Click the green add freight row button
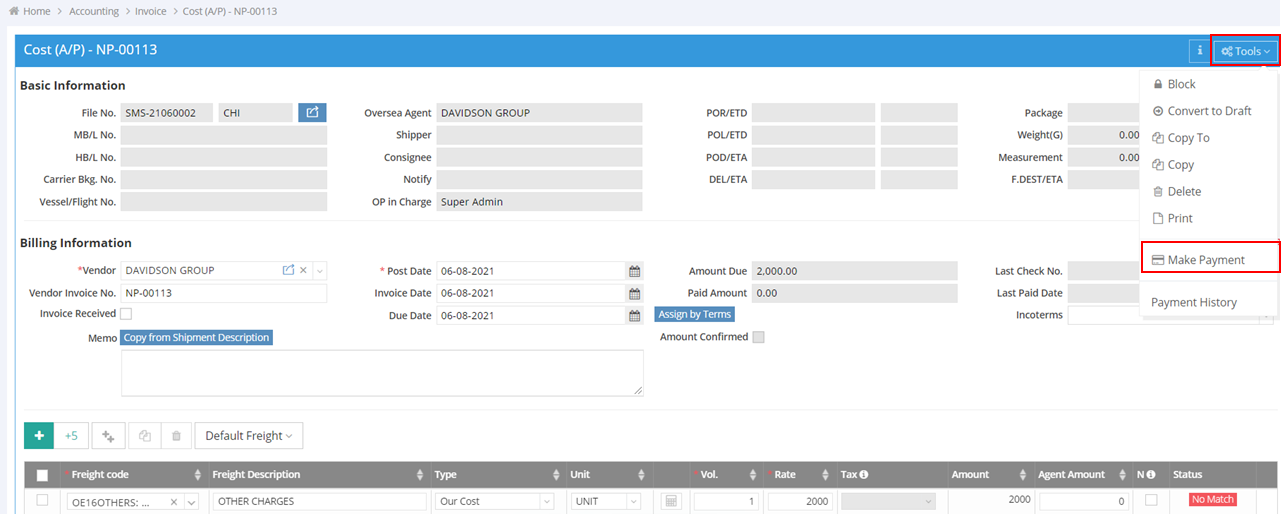This screenshot has width=1281, height=514. [x=38, y=436]
